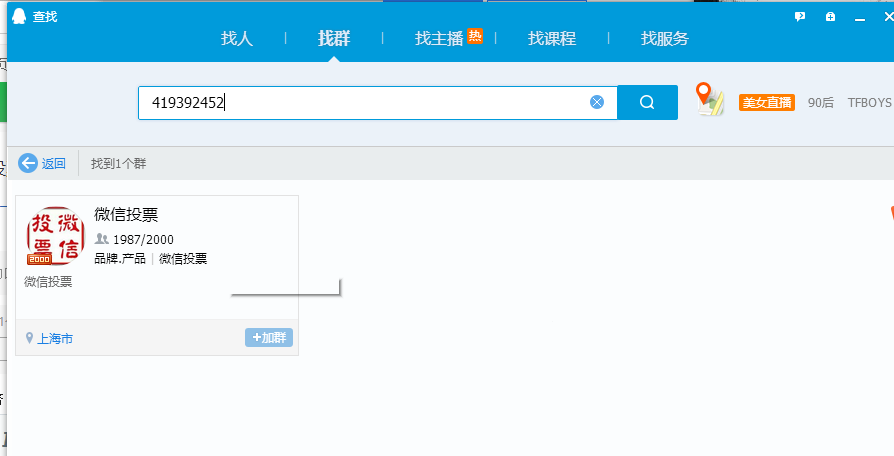Open the 美女直播 orange tag
Viewport: 894px width, 456px height.
(766, 102)
